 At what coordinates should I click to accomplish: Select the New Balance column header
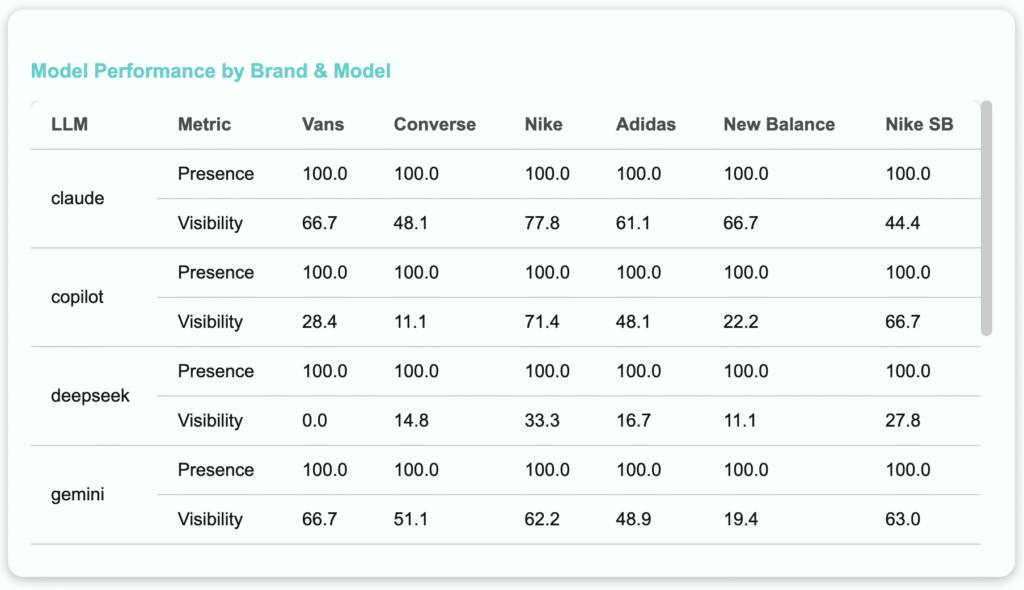pyautogui.click(x=779, y=125)
